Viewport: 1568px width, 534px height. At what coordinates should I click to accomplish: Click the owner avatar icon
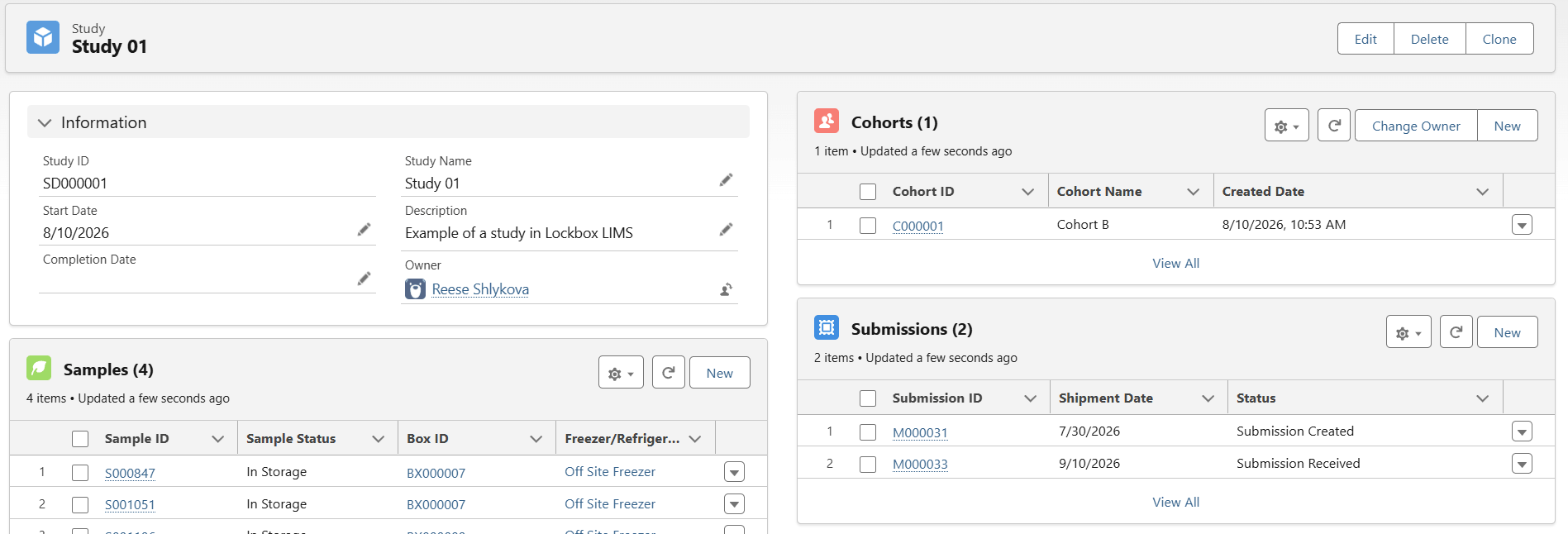coord(415,289)
